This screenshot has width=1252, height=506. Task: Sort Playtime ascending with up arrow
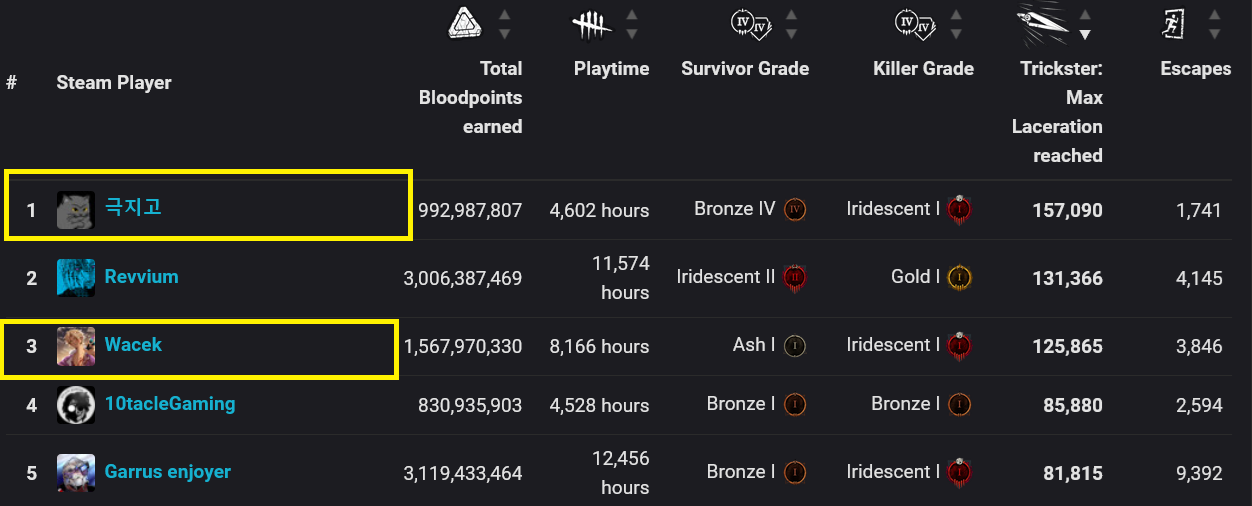click(x=631, y=15)
